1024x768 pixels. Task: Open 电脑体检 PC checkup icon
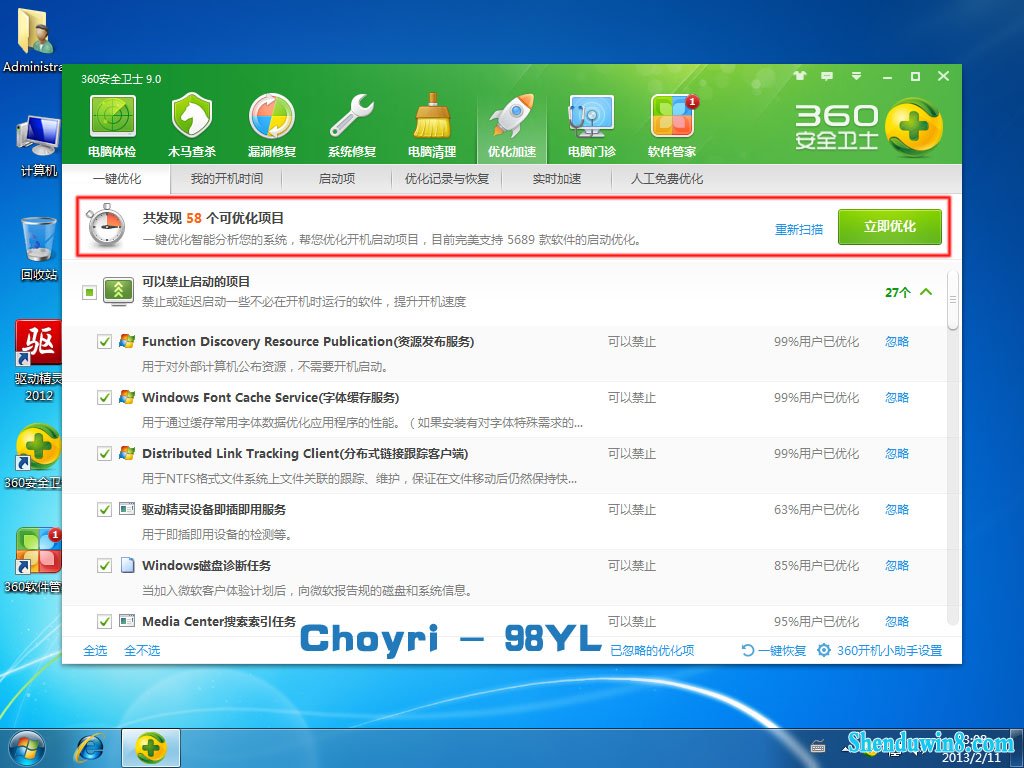112,127
